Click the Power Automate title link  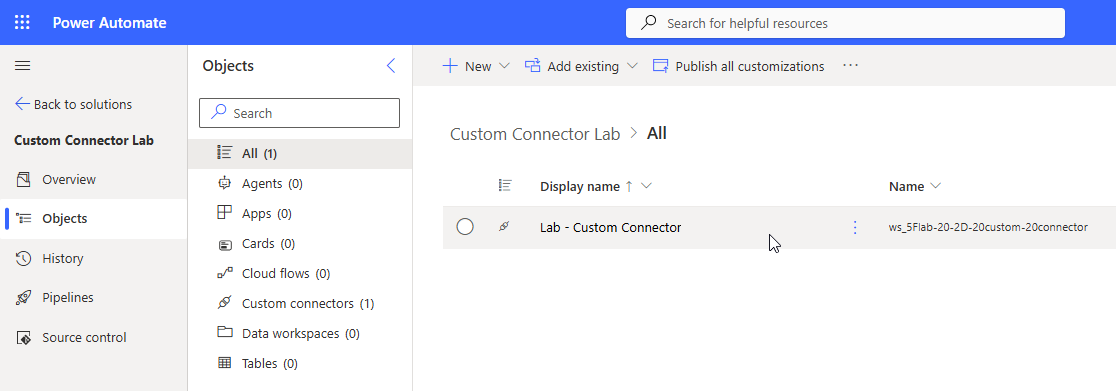point(110,23)
